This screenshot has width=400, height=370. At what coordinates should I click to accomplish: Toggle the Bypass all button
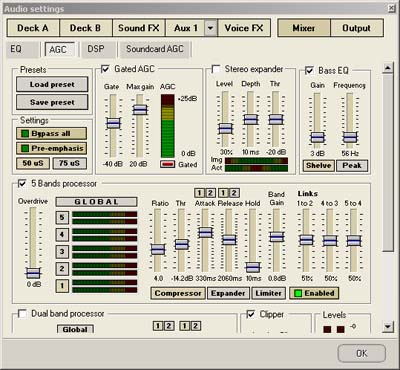[51, 134]
